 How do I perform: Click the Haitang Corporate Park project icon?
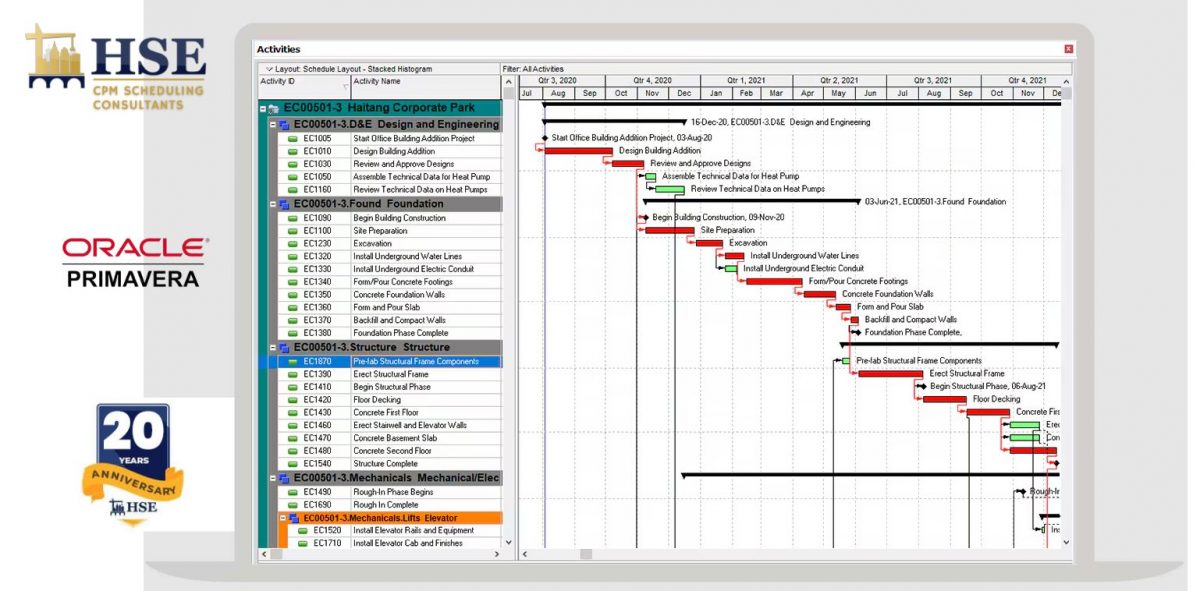click(x=274, y=108)
